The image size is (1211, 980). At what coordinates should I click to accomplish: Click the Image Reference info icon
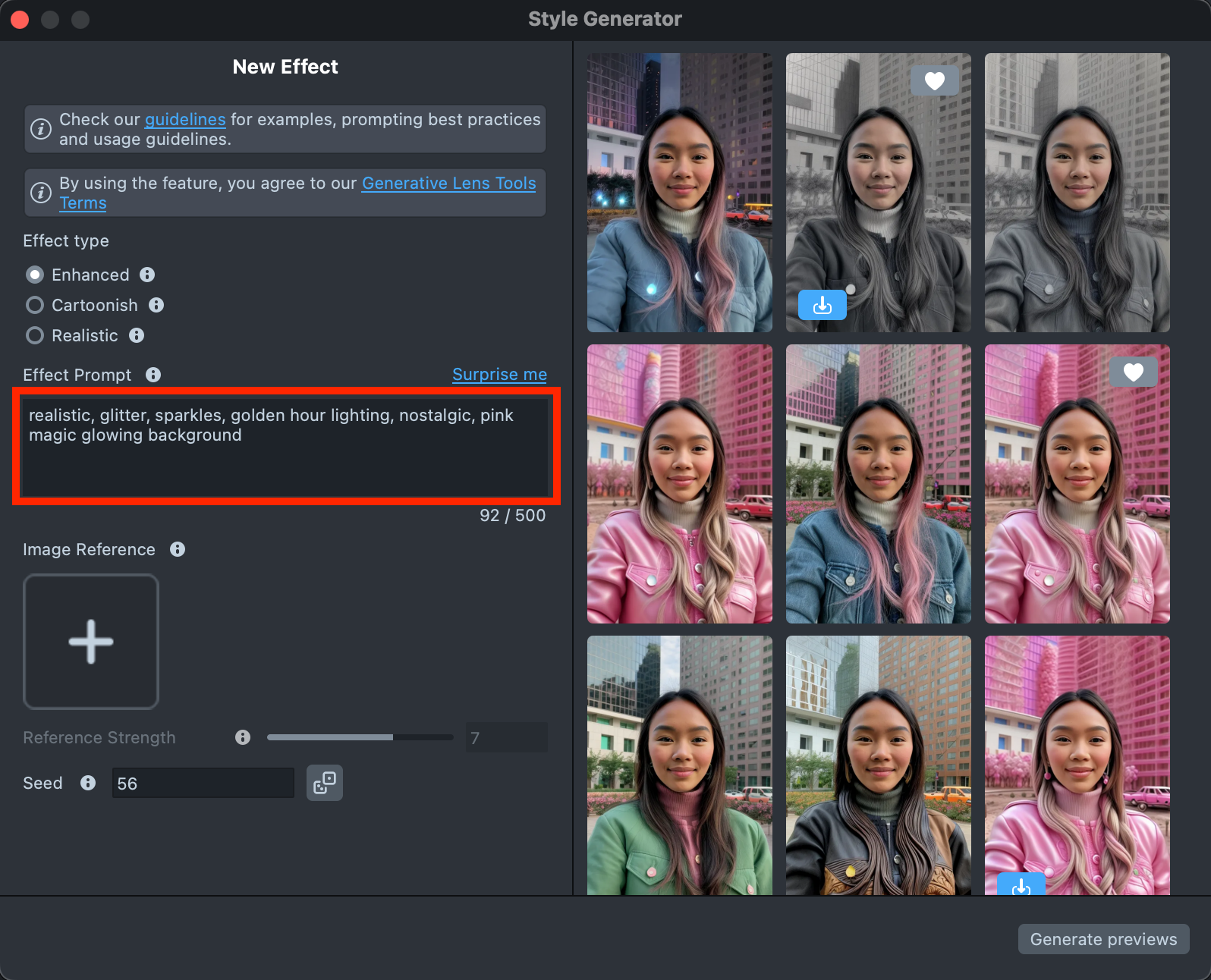click(178, 549)
